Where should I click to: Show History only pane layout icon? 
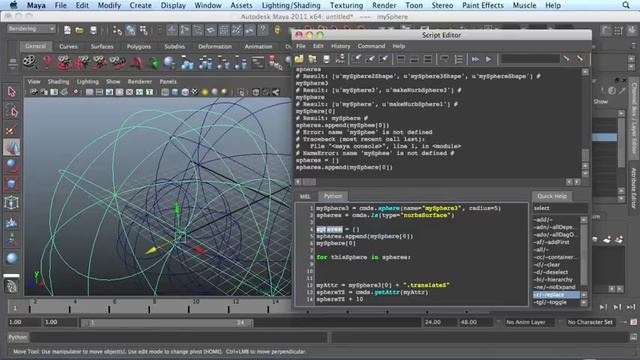400,59
